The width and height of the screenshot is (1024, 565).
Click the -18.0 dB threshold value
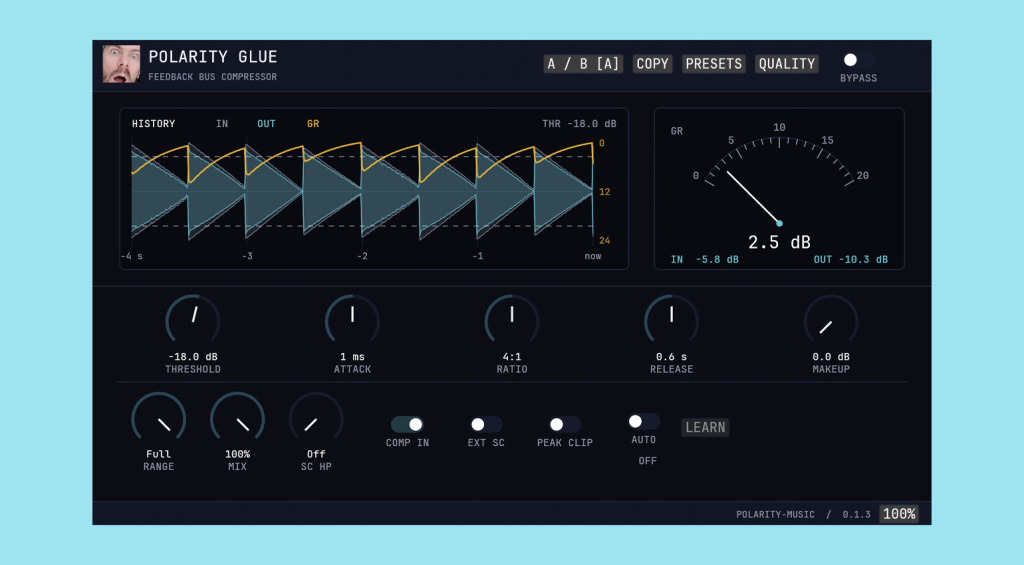[193, 357]
